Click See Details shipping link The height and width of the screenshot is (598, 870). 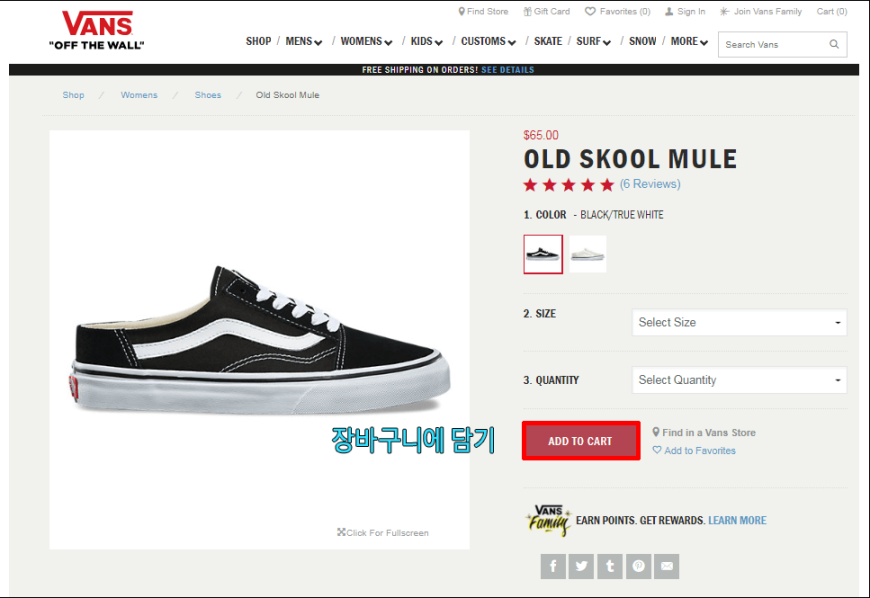pos(508,70)
